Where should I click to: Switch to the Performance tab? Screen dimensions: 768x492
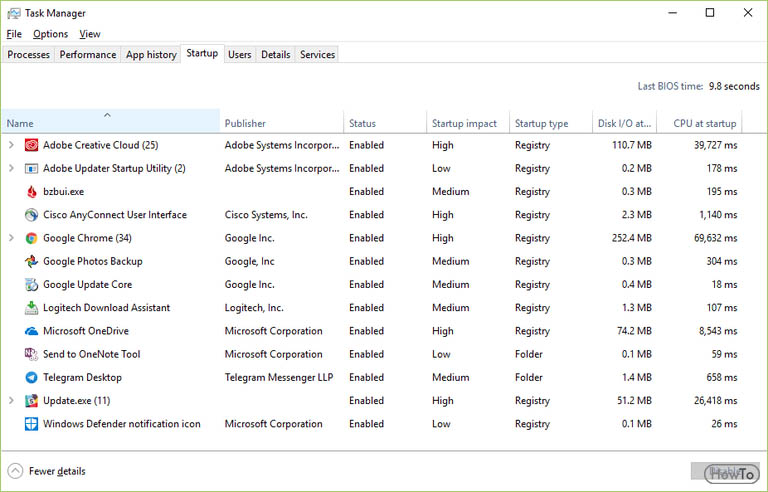[88, 54]
